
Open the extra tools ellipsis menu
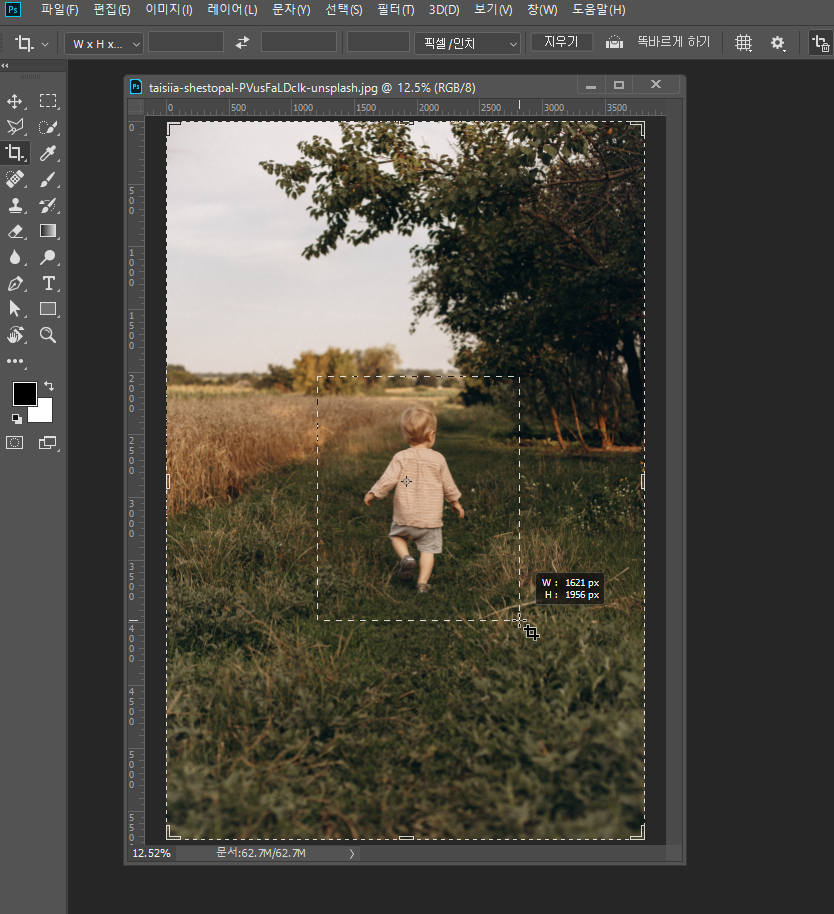(x=15, y=361)
